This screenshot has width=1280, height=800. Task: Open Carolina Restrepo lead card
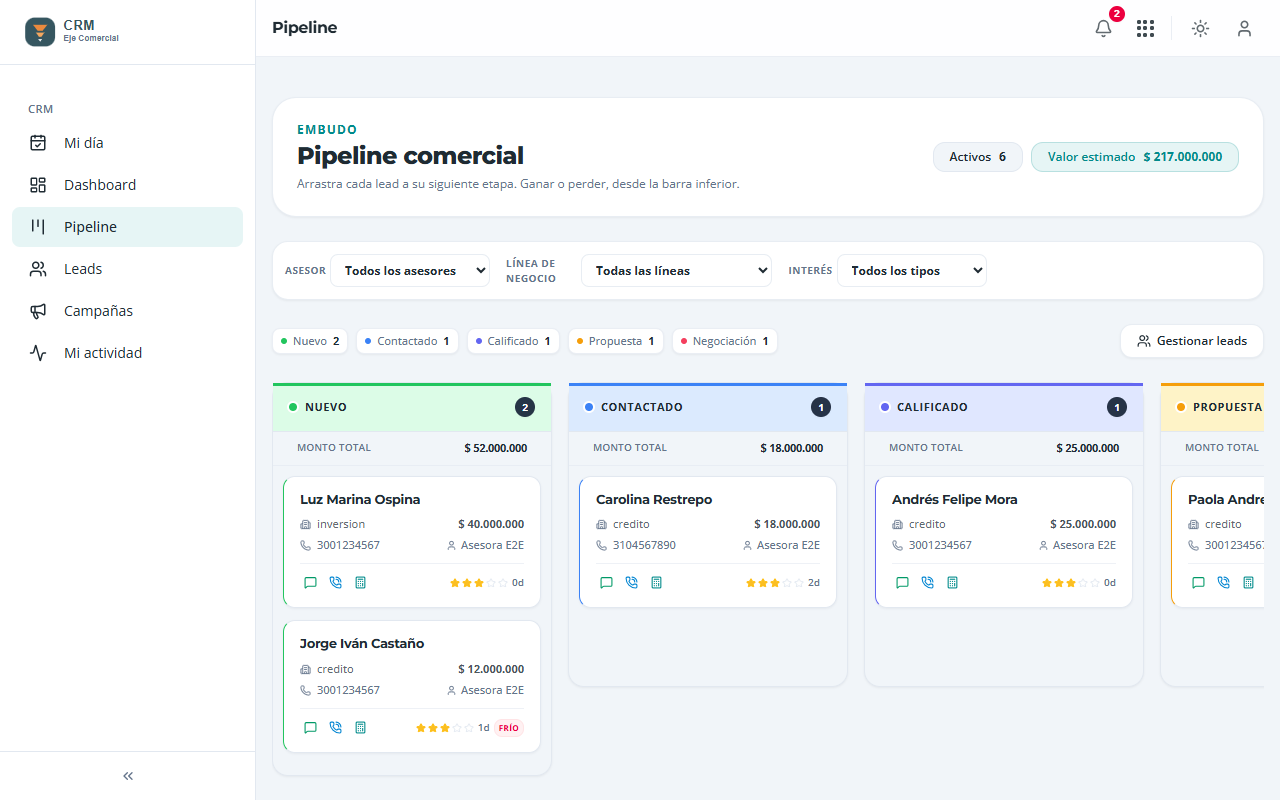point(708,542)
